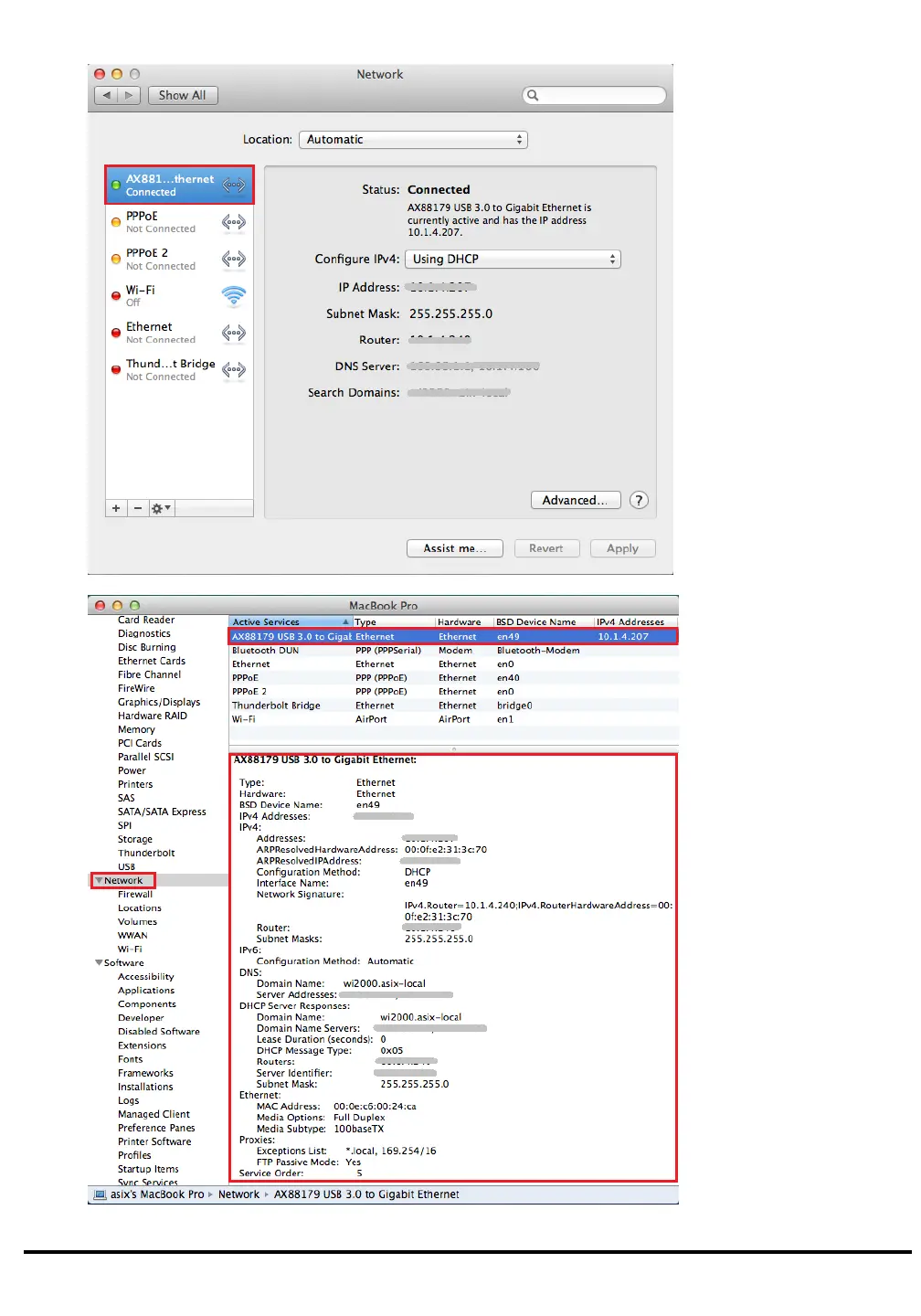Screen dimensions: 921x1316
Task: Click the help question mark button
Action: (x=640, y=500)
